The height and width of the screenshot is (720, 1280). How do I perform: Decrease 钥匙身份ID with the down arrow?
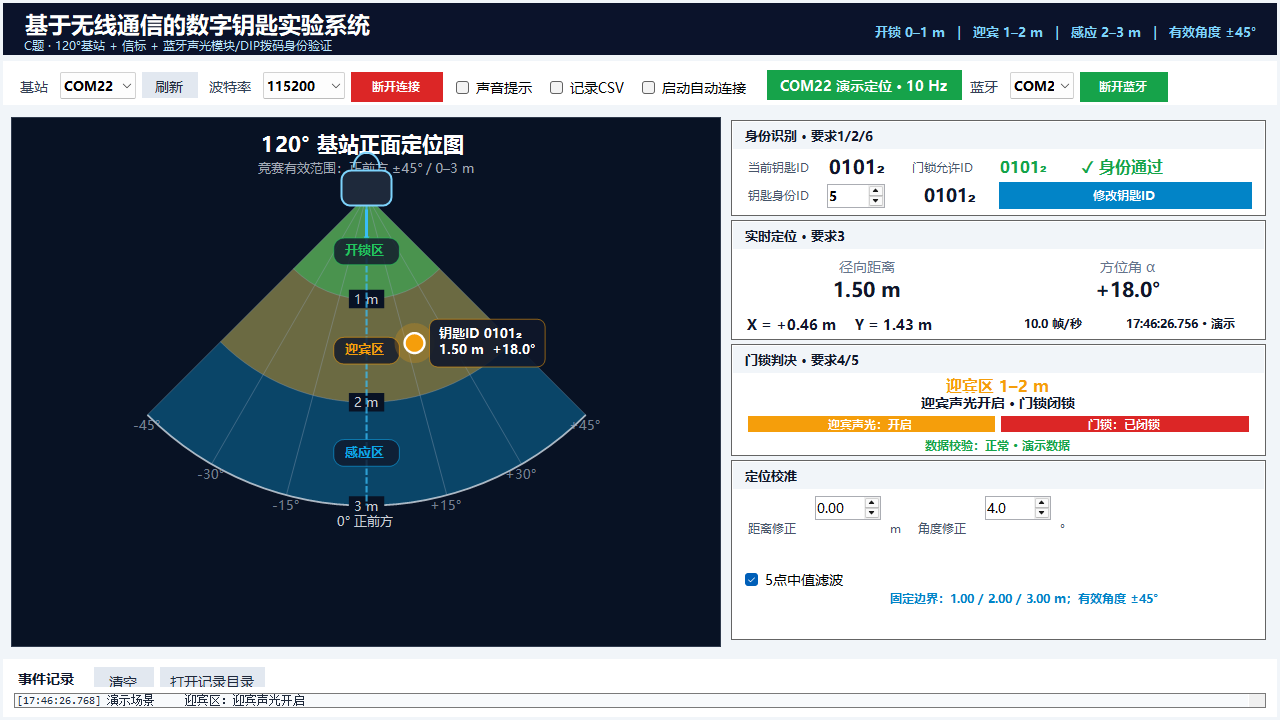(x=877, y=201)
